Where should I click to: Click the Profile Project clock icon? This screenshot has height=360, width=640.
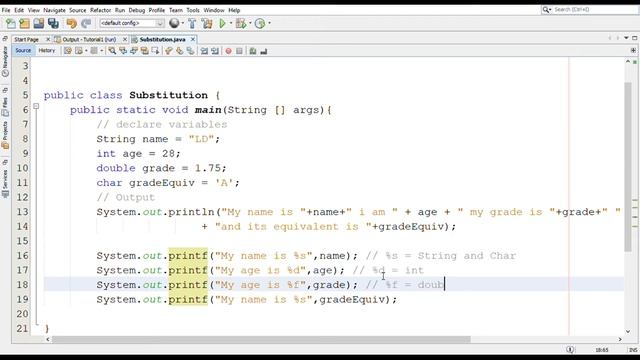pos(260,24)
